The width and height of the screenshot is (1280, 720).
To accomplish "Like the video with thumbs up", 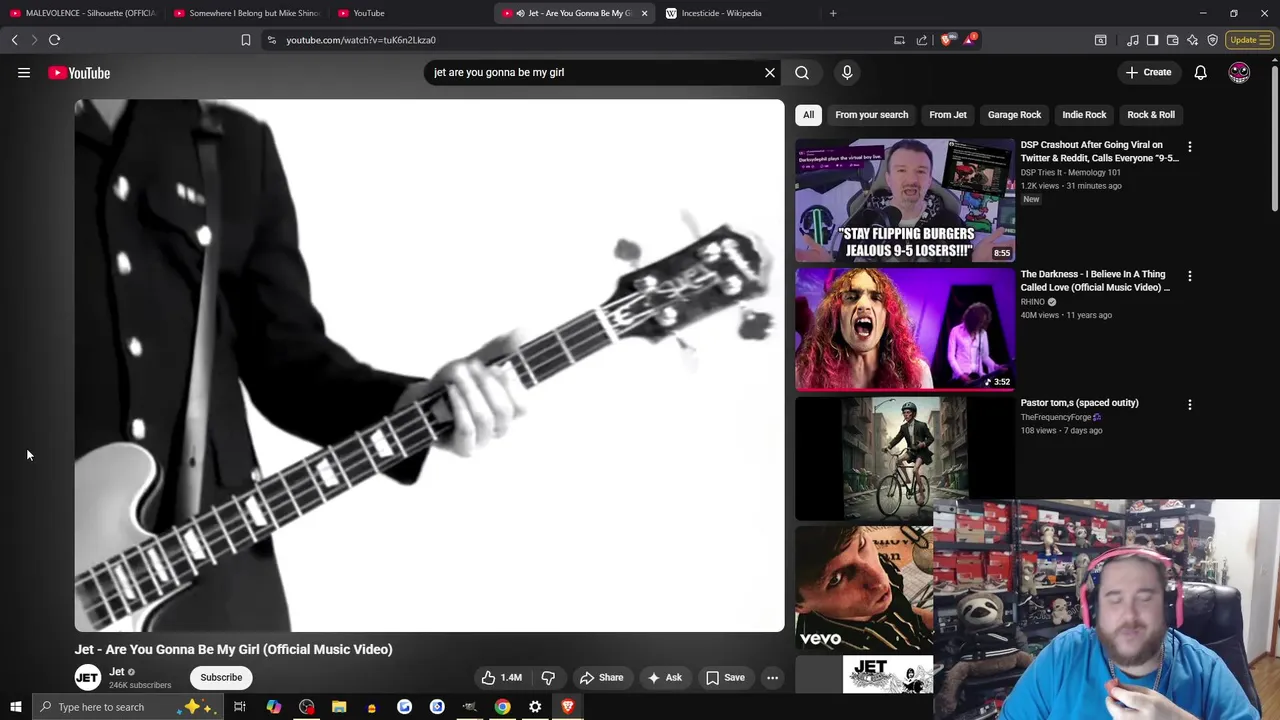I will 502,677.
